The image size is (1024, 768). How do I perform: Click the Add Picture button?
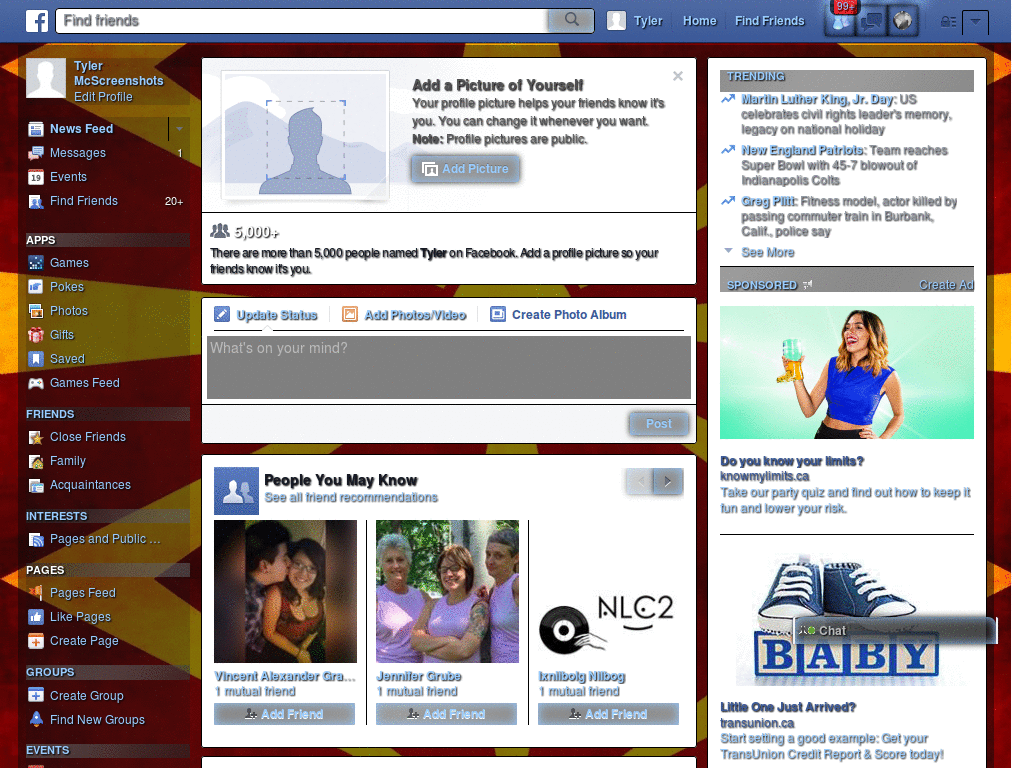pos(466,169)
